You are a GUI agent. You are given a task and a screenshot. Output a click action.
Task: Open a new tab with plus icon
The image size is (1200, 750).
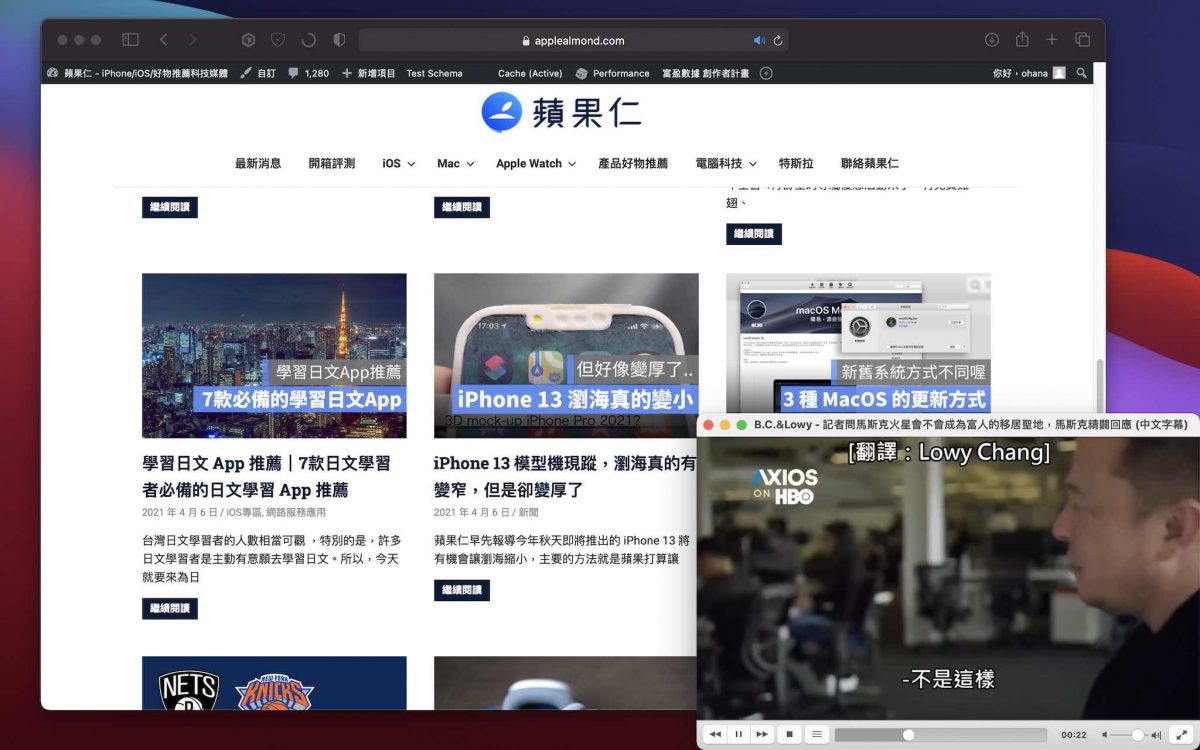coord(1052,40)
